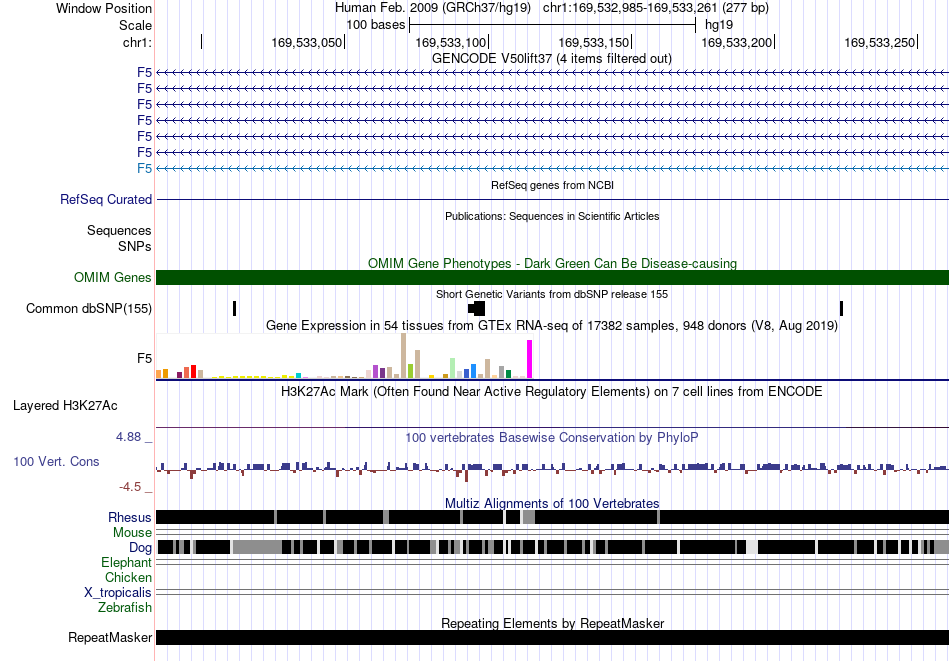The image size is (950, 661).
Task: Click the 169,533,100 ruler coordinate
Action: [450, 42]
